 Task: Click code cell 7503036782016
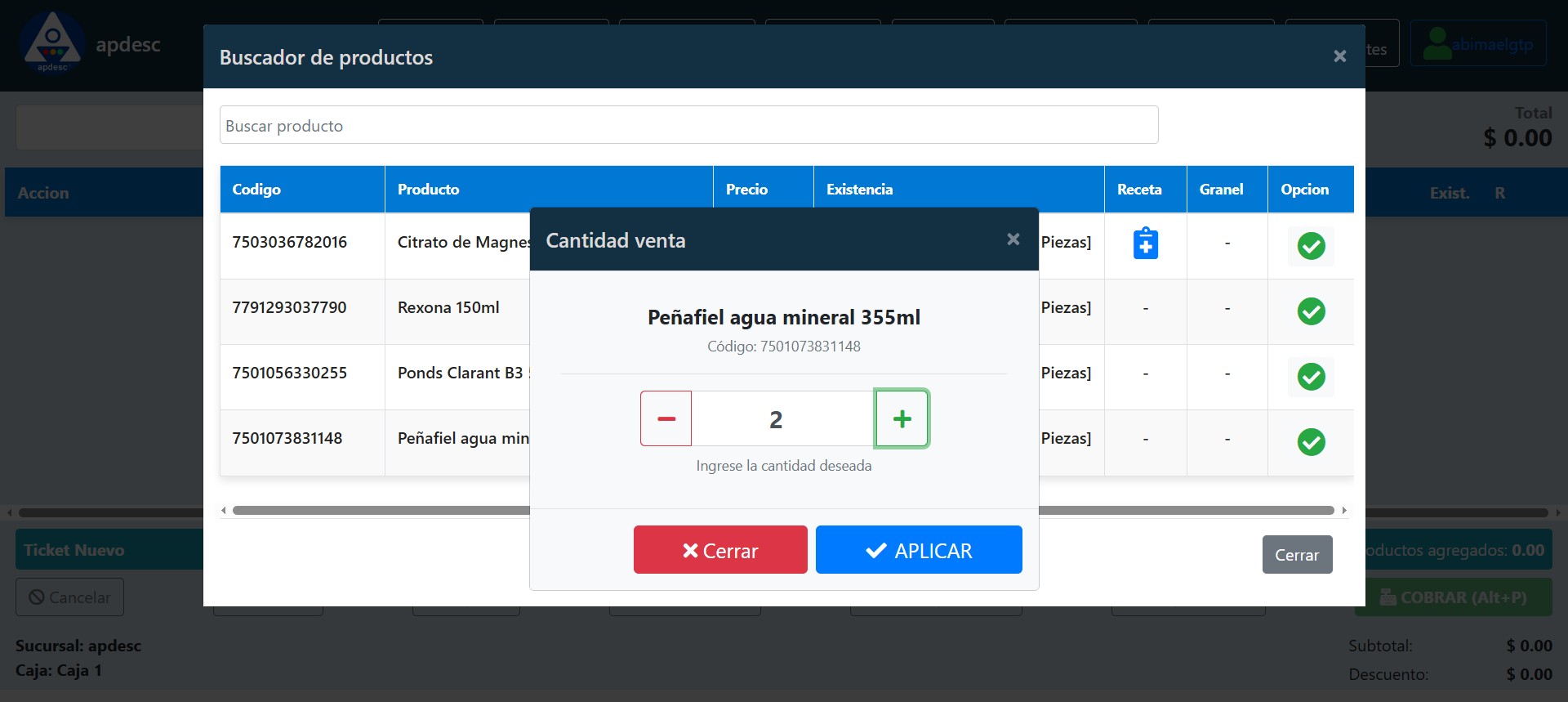[x=290, y=242]
